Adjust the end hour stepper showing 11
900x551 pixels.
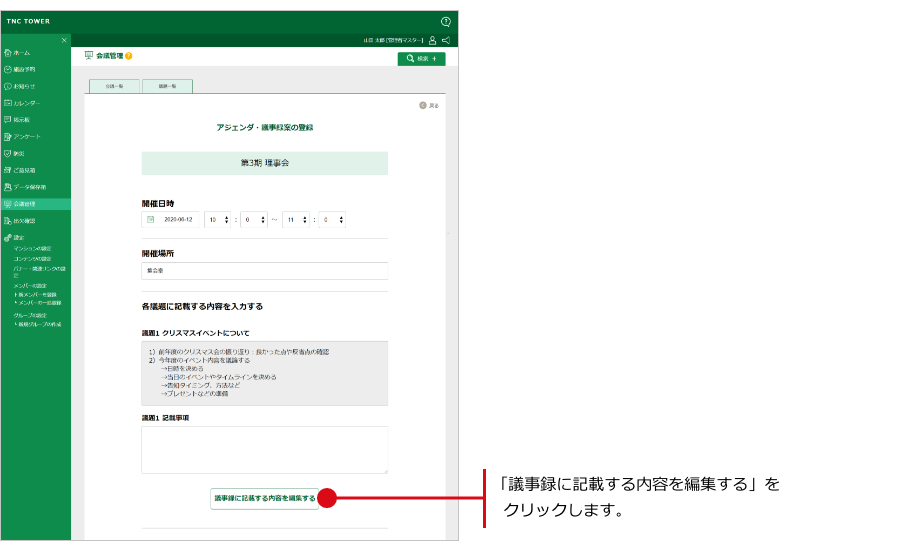coord(296,220)
